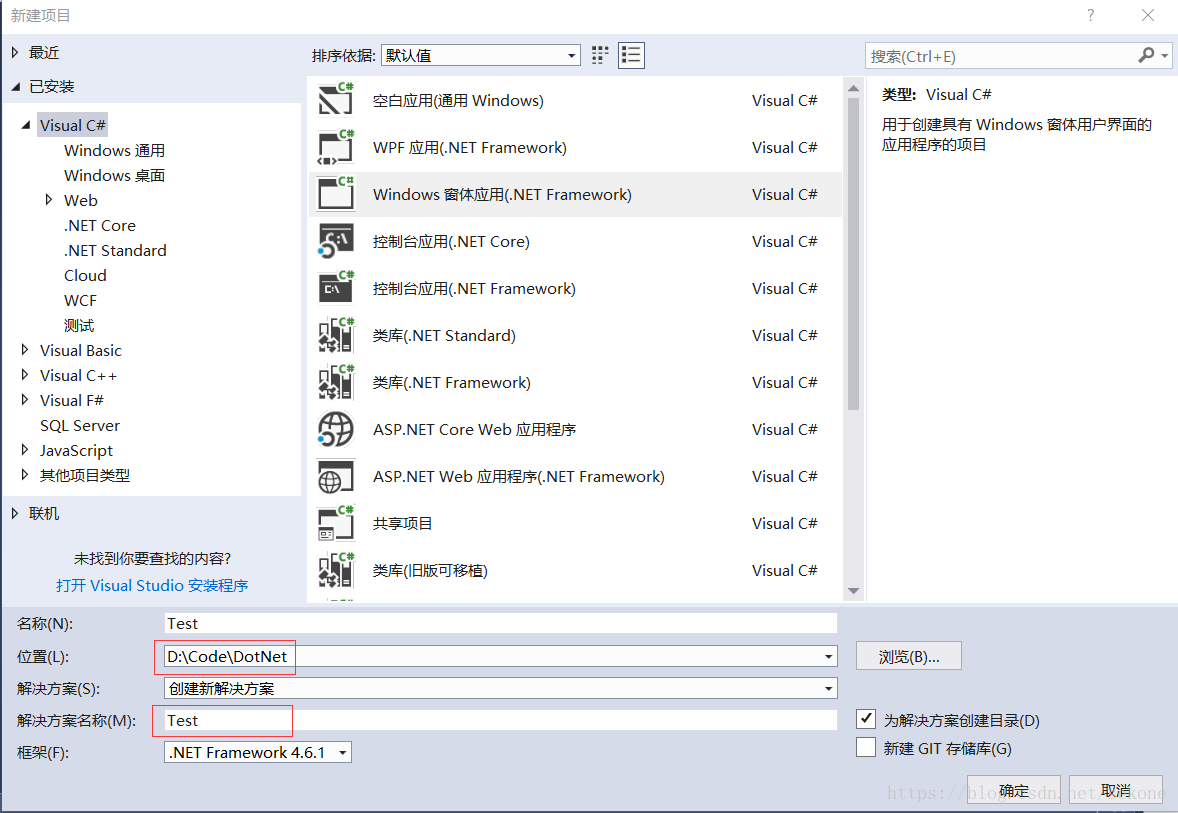
Task: Switch to small icons view
Action: 600,56
